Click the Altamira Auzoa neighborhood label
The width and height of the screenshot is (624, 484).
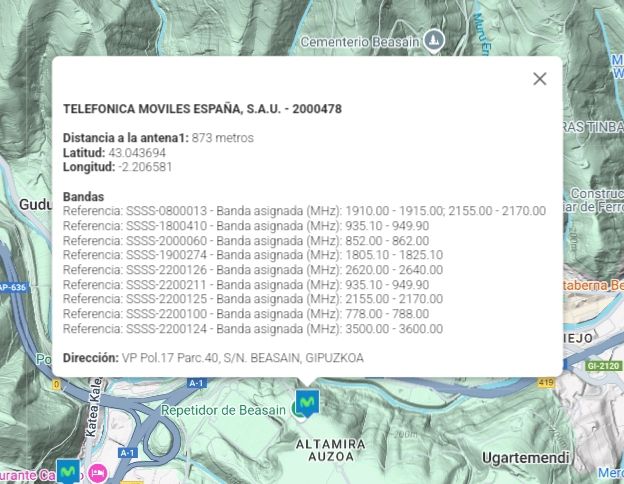330,449
